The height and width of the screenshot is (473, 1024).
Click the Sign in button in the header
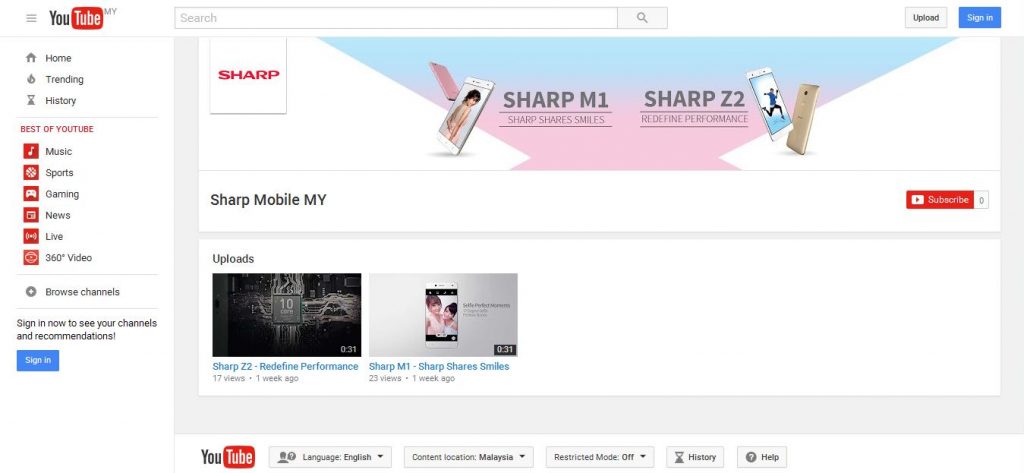(980, 18)
